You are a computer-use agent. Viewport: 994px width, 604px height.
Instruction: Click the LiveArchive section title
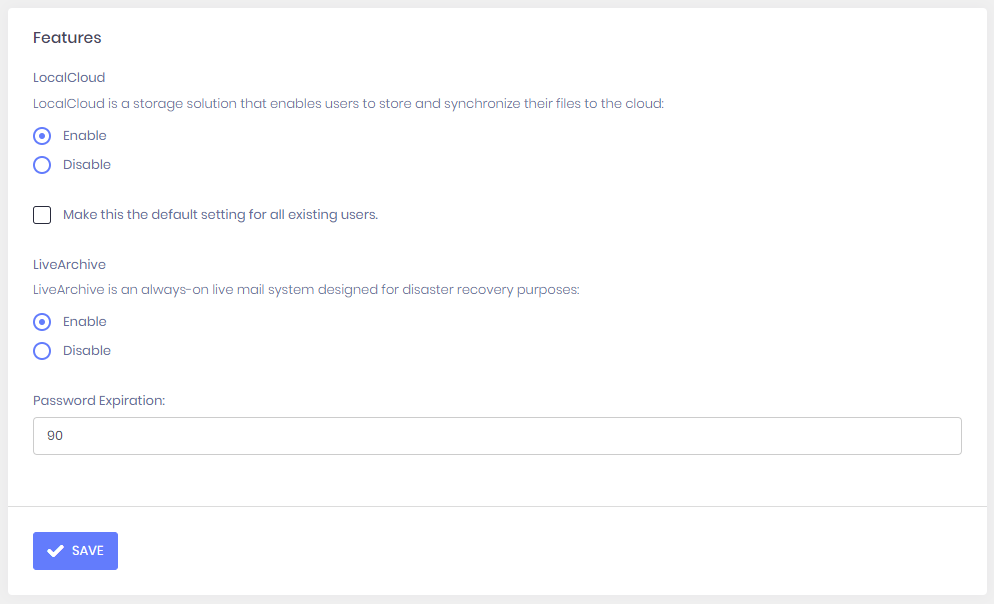[x=69, y=264]
